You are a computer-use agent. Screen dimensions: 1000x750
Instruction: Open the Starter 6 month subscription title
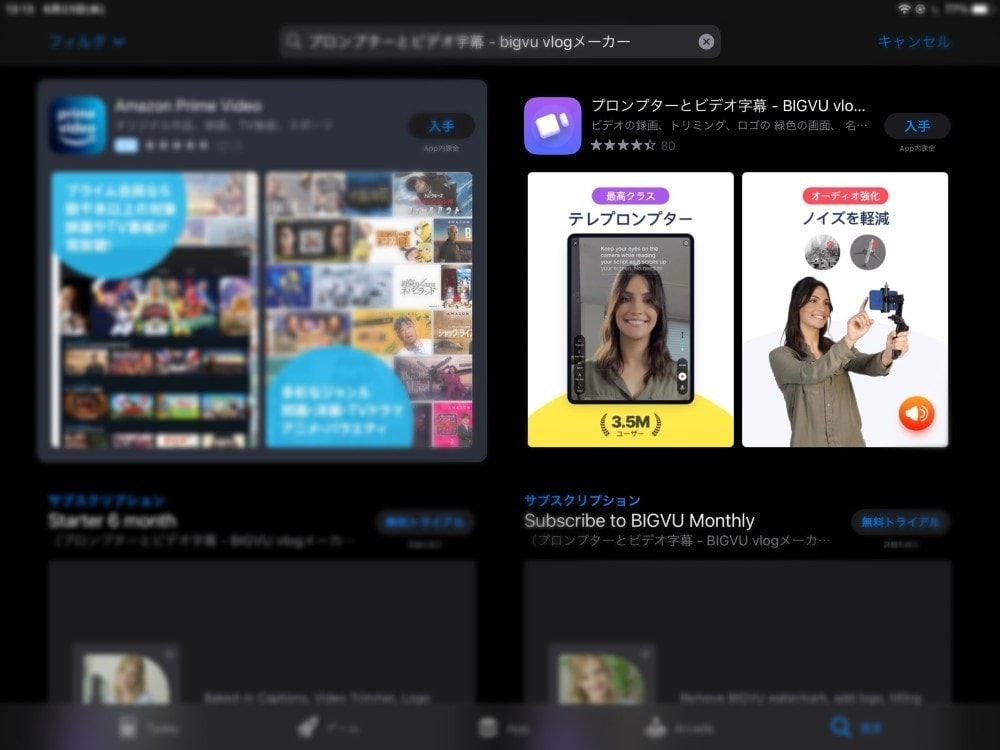[x=113, y=521]
